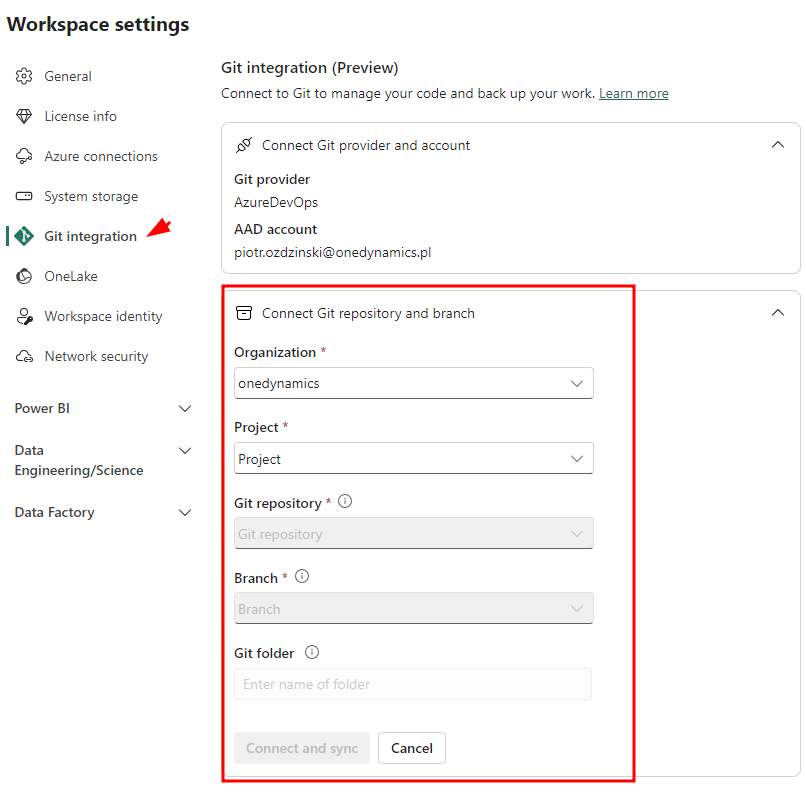
Task: Open Azure connections via its cloud icon
Action: [24, 156]
